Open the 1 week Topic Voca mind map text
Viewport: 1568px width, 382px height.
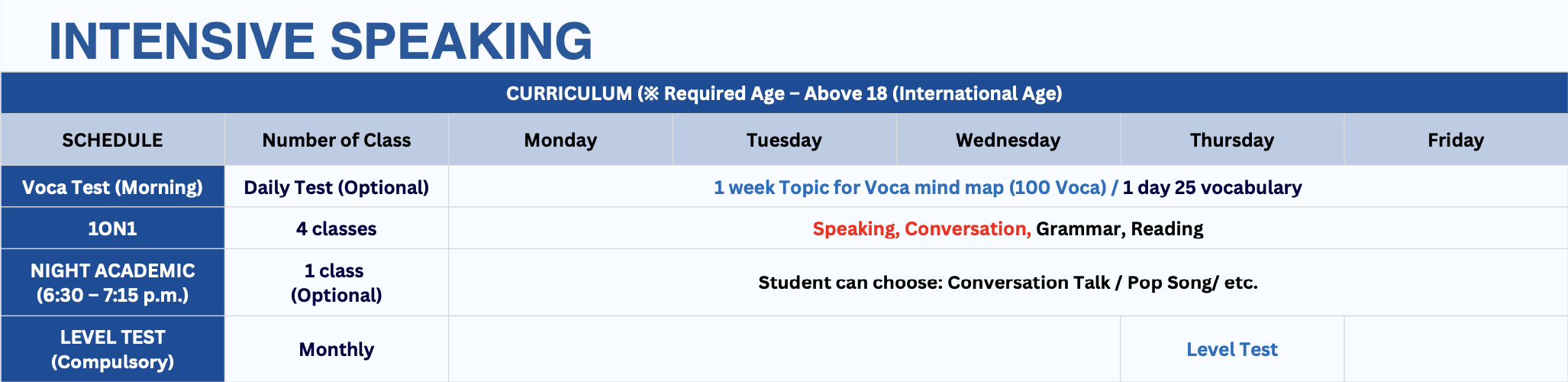coord(910,187)
